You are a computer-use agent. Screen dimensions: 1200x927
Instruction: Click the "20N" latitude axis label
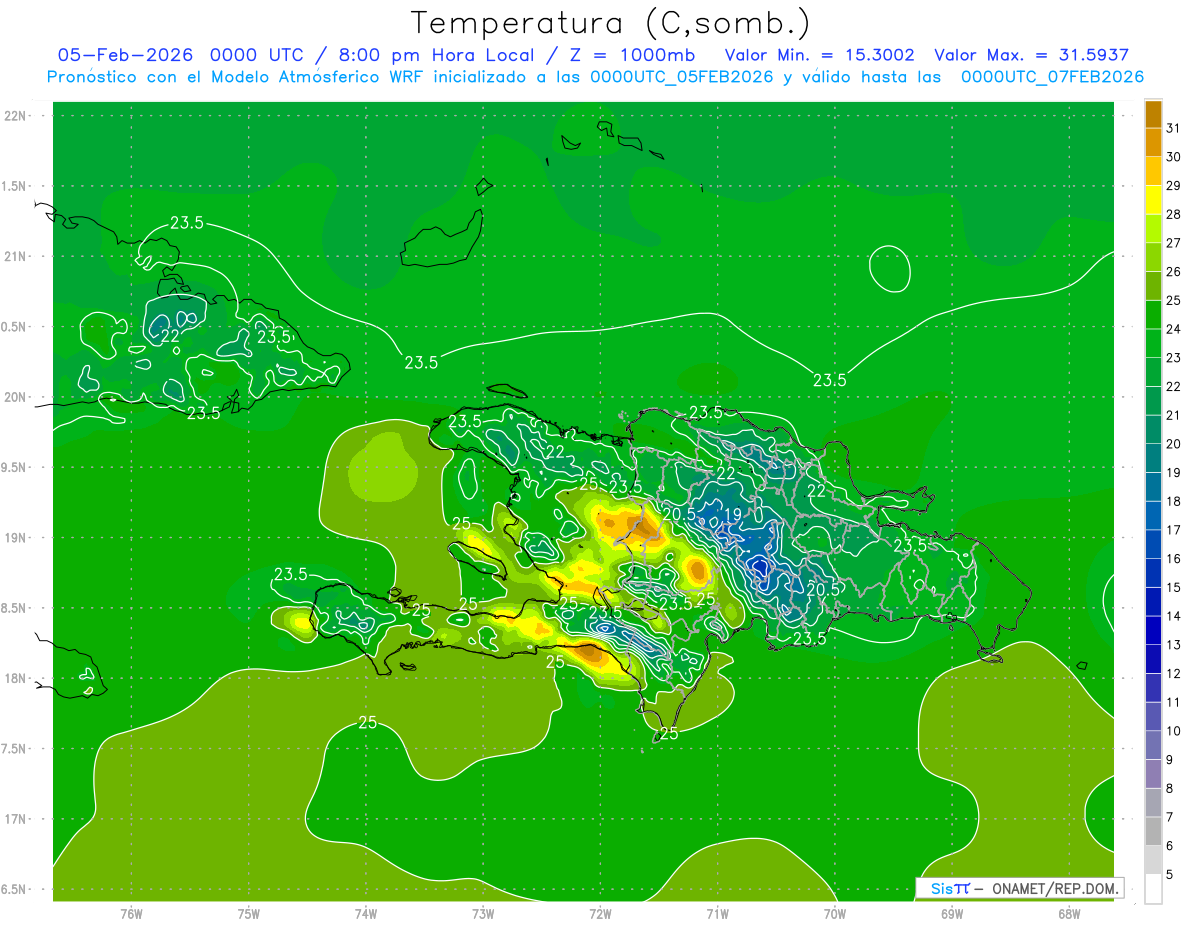(16, 397)
